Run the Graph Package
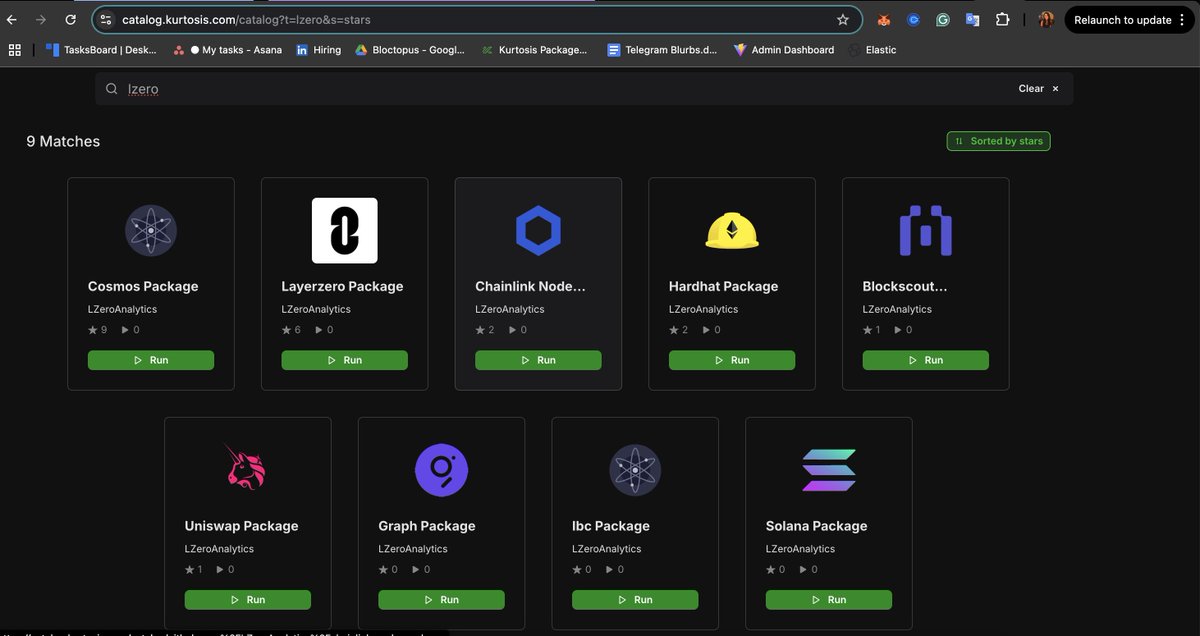Image resolution: width=1200 pixels, height=636 pixels. (441, 600)
